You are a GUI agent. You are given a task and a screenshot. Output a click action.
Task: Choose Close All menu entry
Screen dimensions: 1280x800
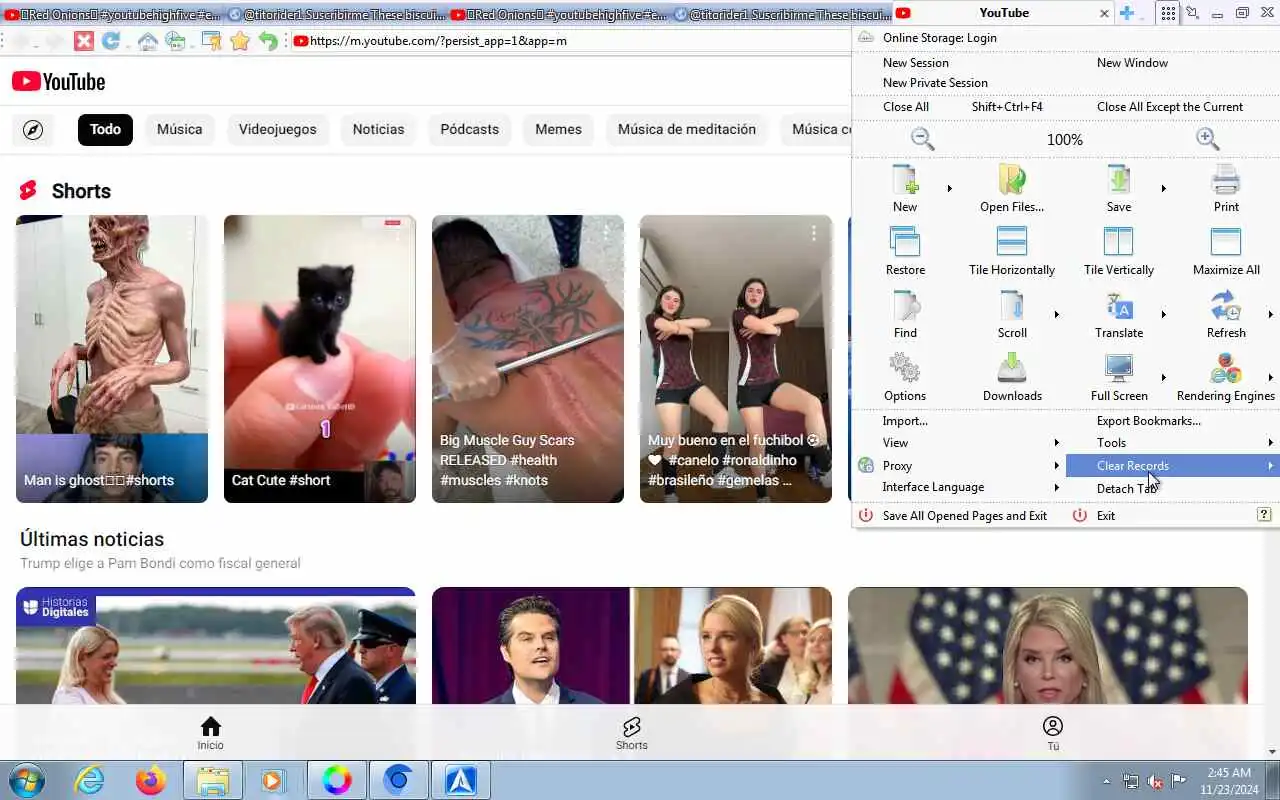tap(905, 107)
